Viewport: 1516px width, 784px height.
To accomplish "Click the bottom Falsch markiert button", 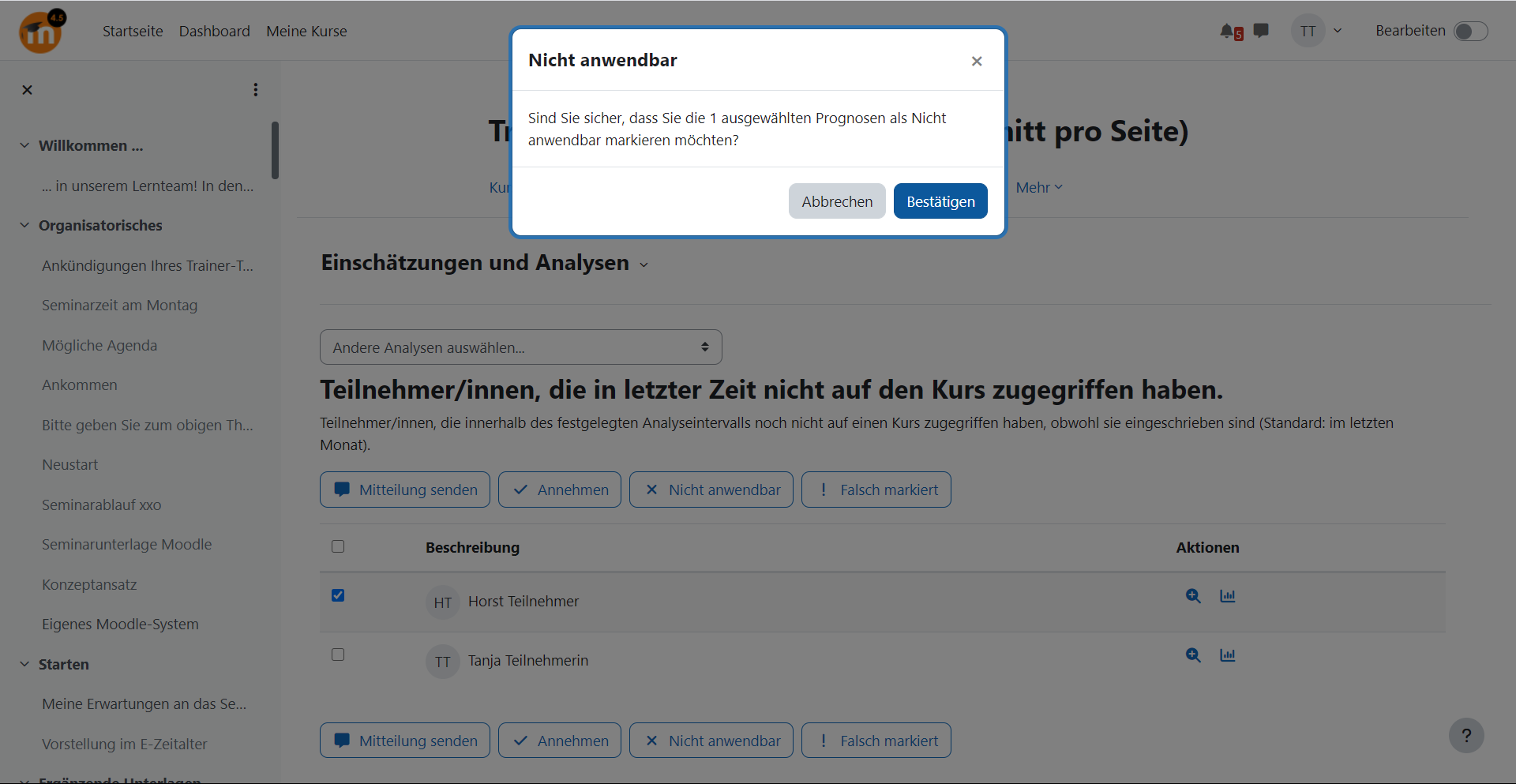I will [x=876, y=741].
